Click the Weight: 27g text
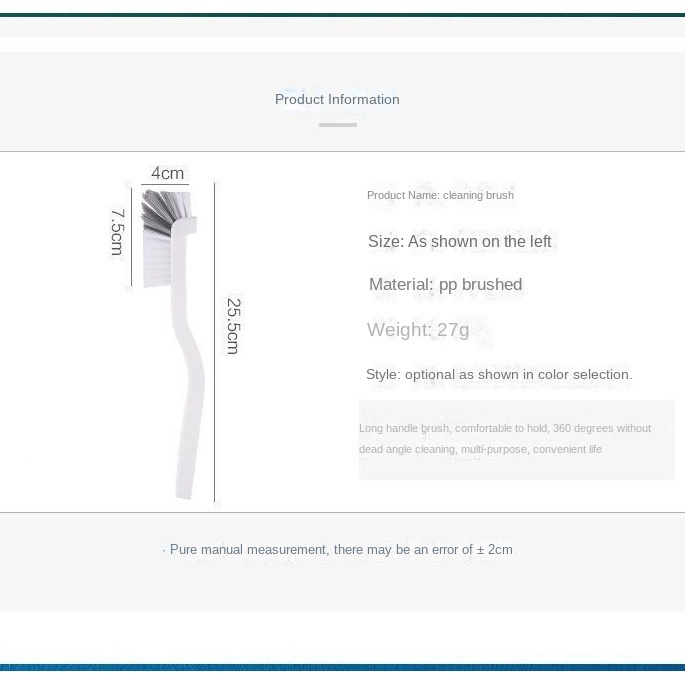Viewport: 685px width, 685px height. coord(418,329)
